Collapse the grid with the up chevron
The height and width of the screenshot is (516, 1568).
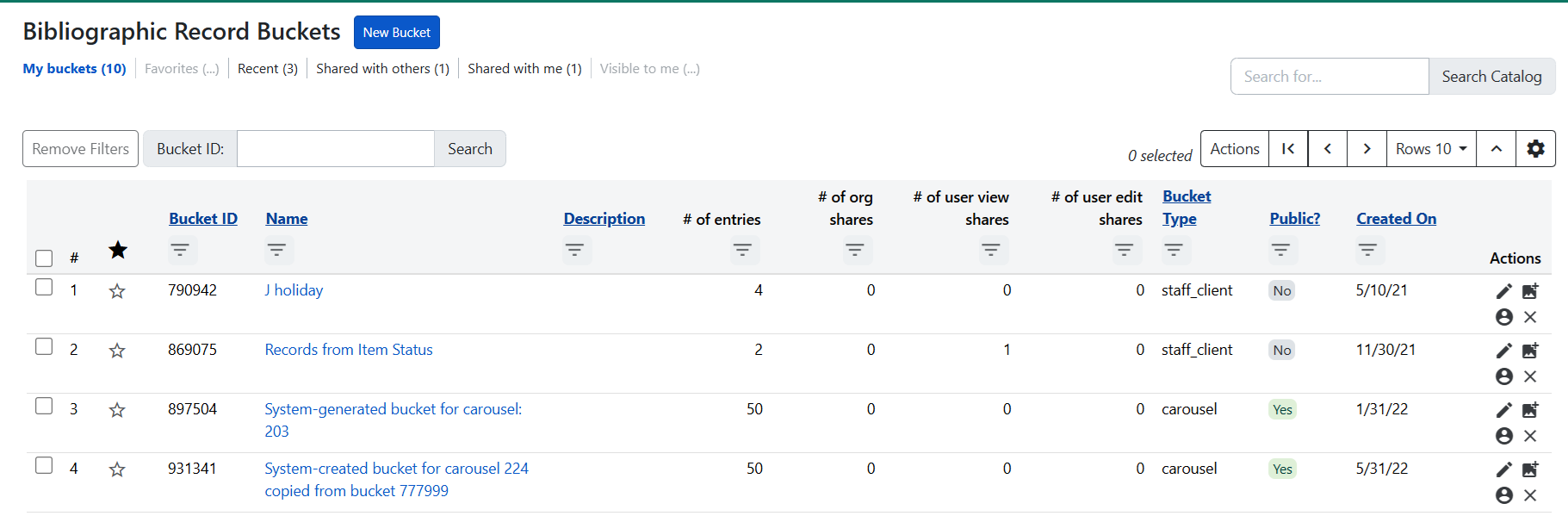tap(1497, 149)
